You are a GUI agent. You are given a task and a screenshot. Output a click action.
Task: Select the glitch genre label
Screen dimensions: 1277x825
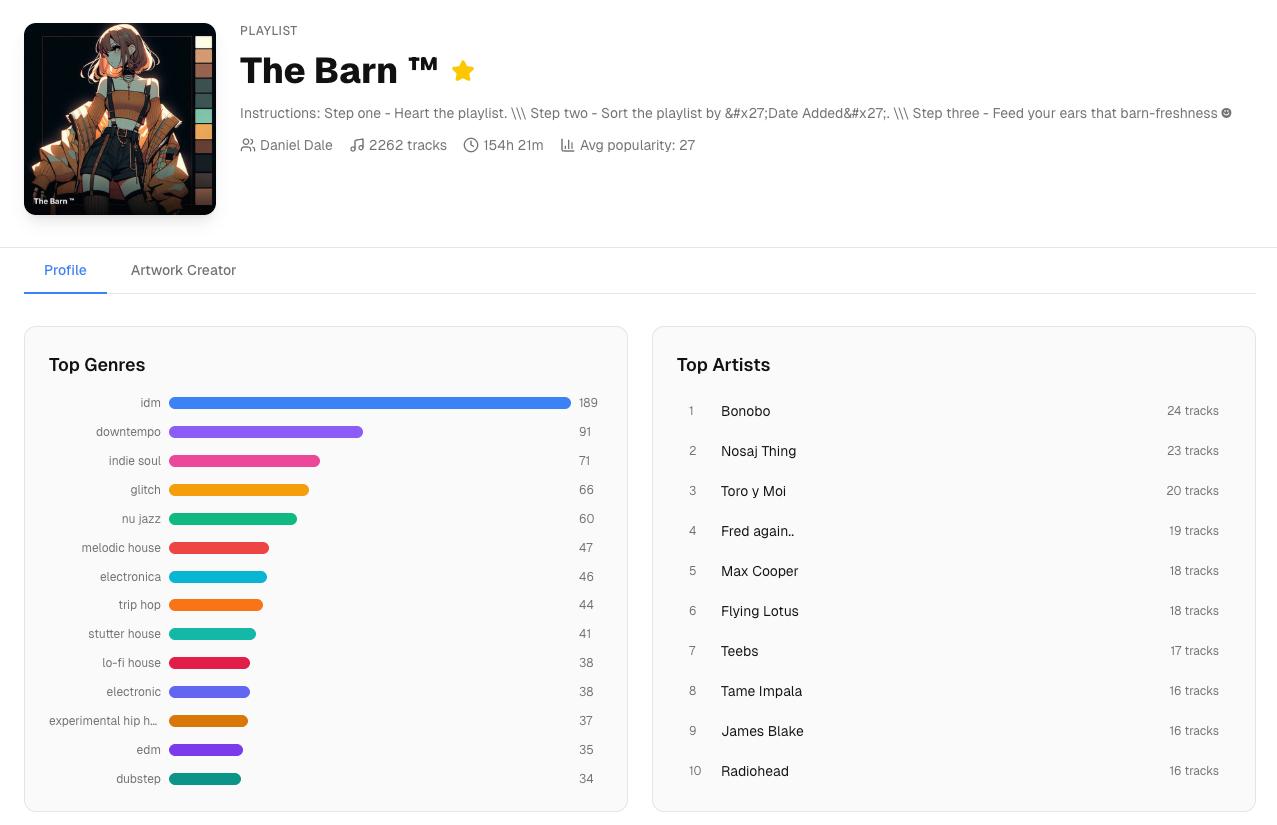coord(145,490)
